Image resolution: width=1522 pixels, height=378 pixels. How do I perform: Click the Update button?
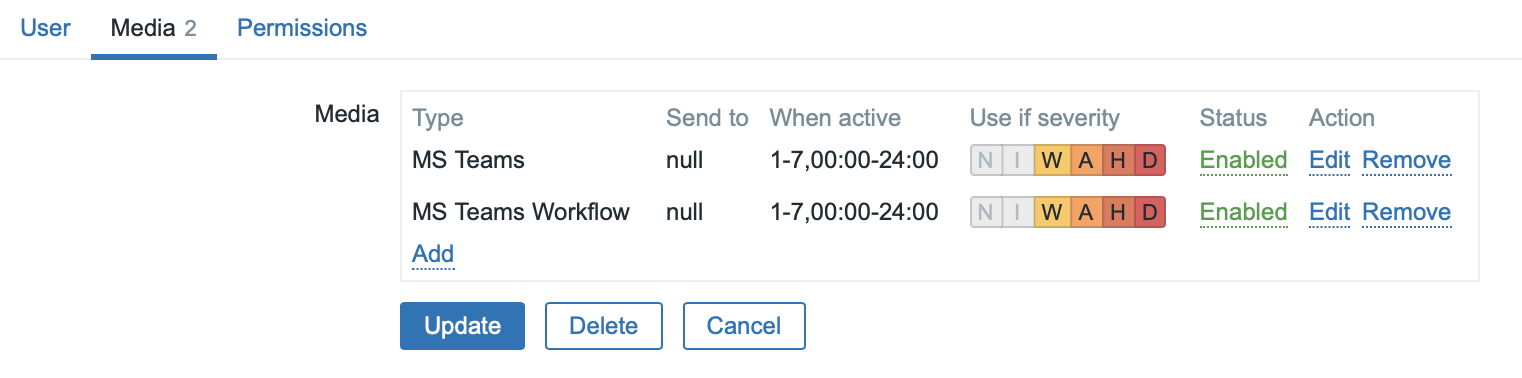coord(462,326)
